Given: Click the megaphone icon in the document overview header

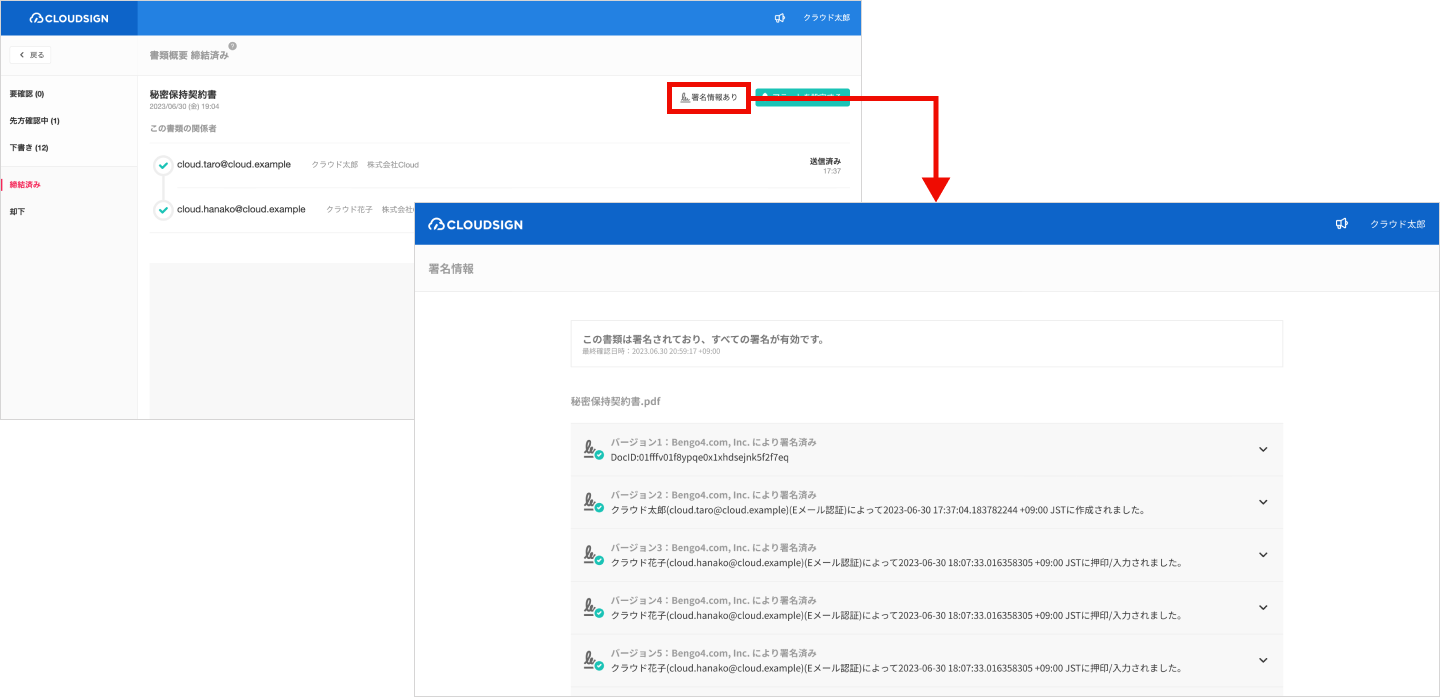Looking at the screenshot, I should pos(780,18).
